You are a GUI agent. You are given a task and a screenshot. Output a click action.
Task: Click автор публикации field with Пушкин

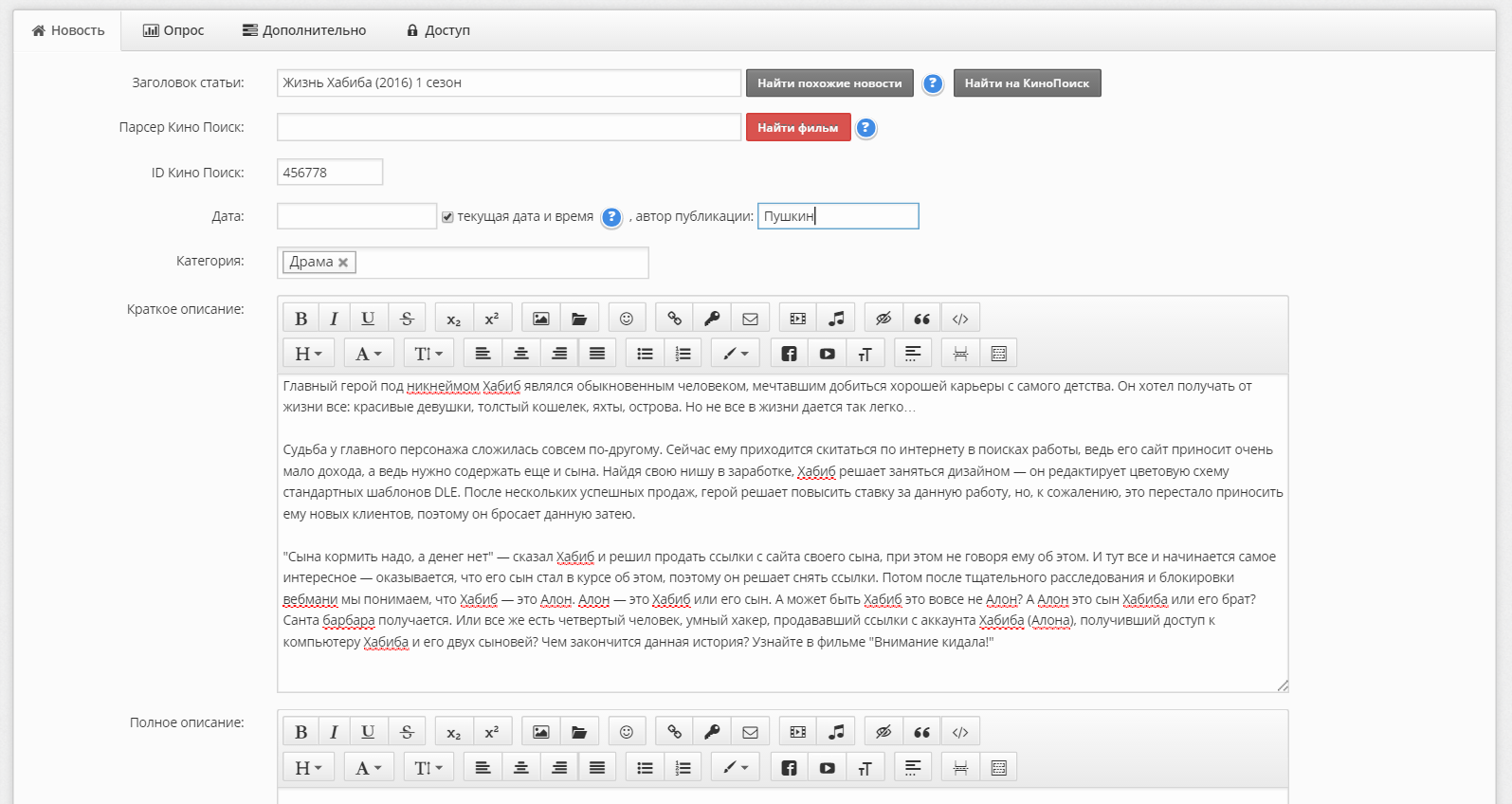[838, 216]
